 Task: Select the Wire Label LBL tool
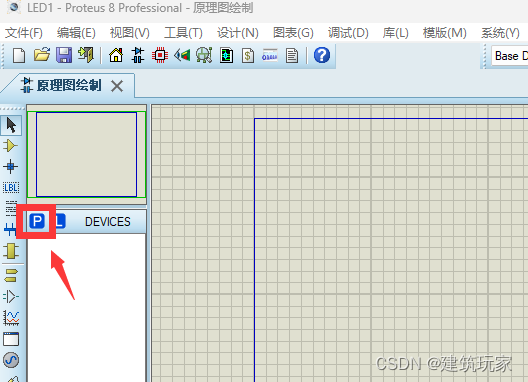click(x=11, y=188)
